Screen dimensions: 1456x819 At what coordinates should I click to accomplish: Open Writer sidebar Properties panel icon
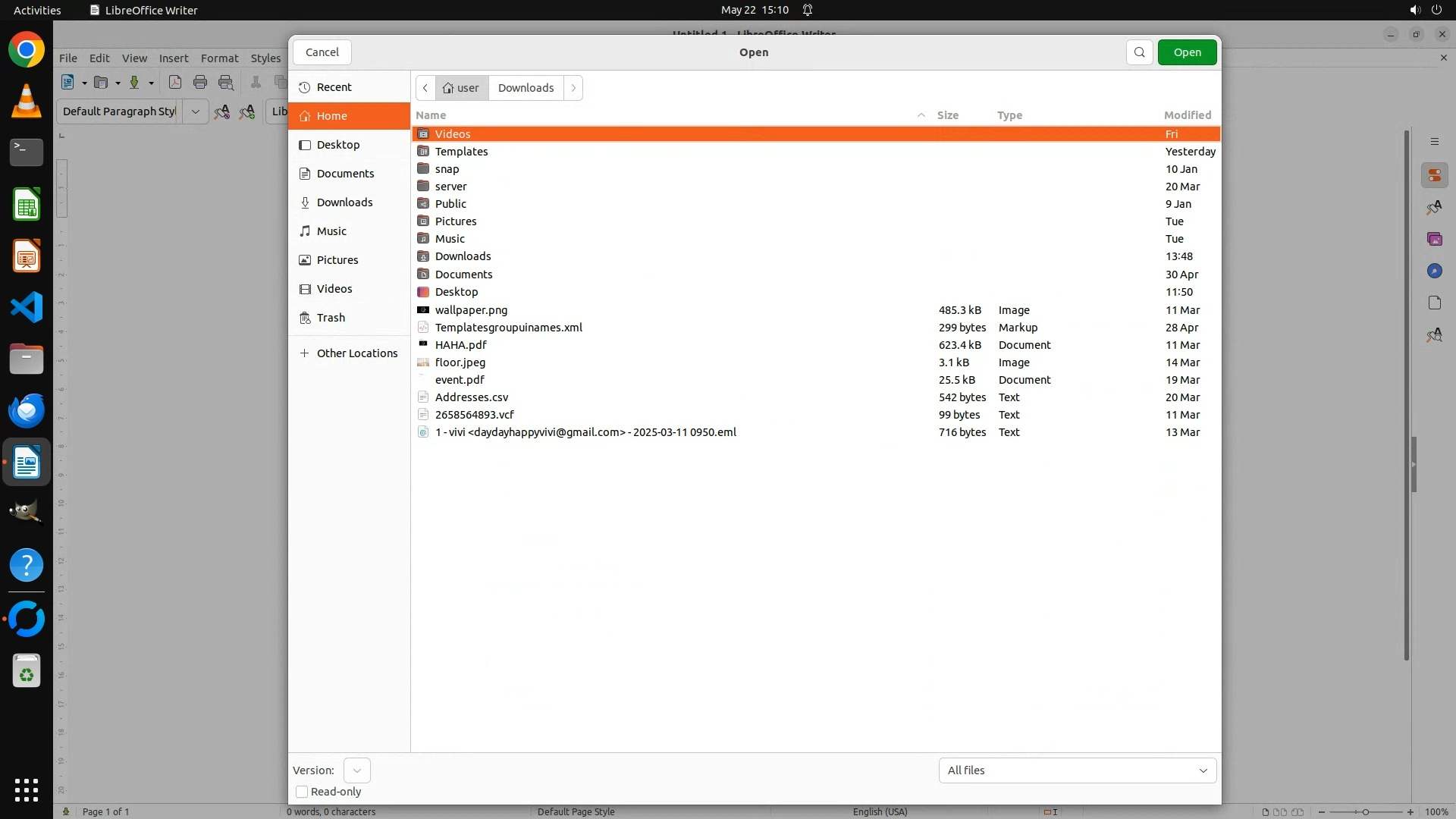1434,176
